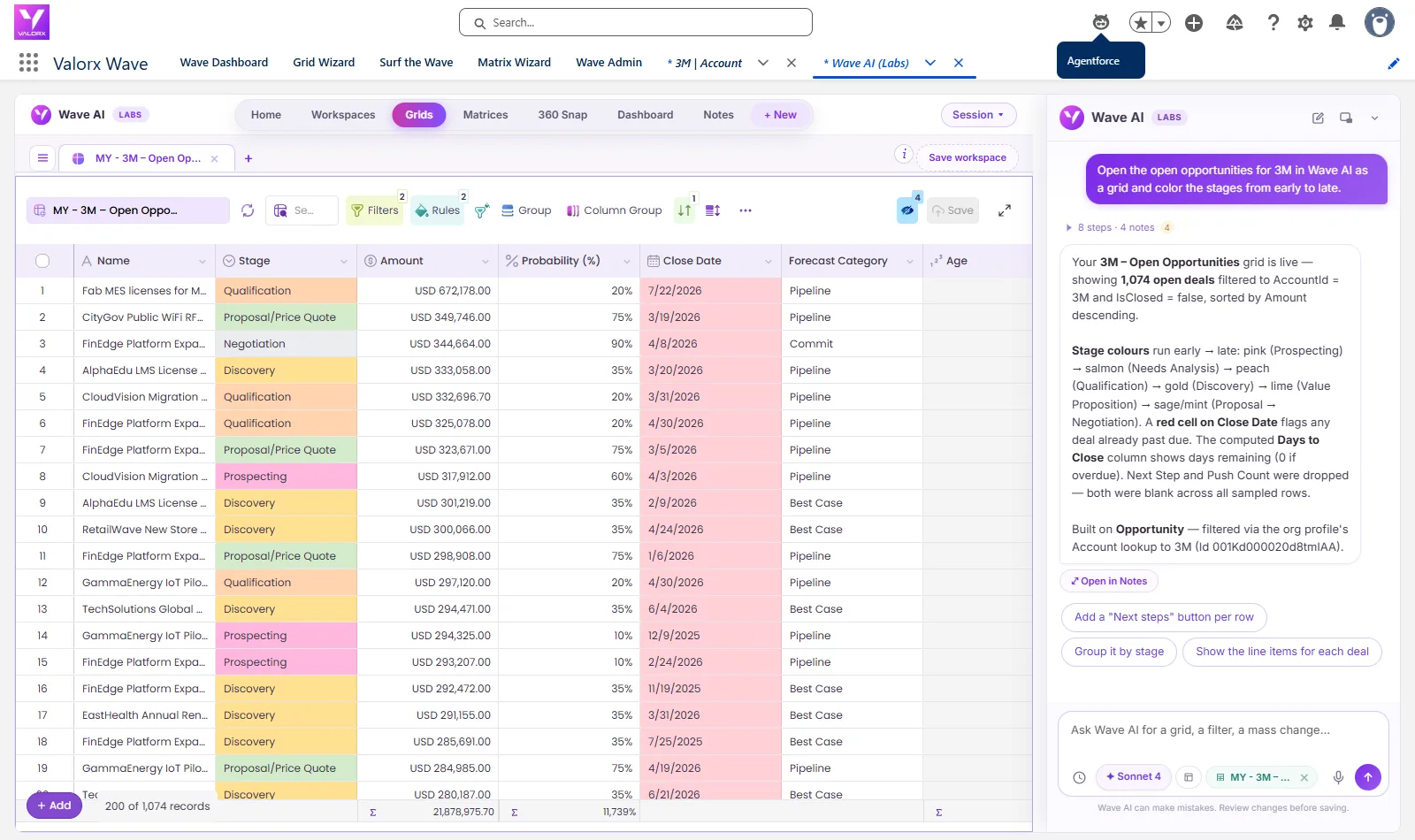Click the workspace info icon
The height and width of the screenshot is (840, 1415).
pos(904,154)
